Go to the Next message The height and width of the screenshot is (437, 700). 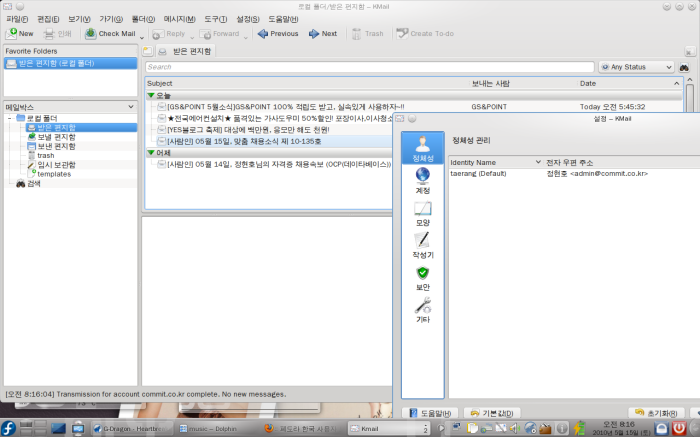pos(323,33)
